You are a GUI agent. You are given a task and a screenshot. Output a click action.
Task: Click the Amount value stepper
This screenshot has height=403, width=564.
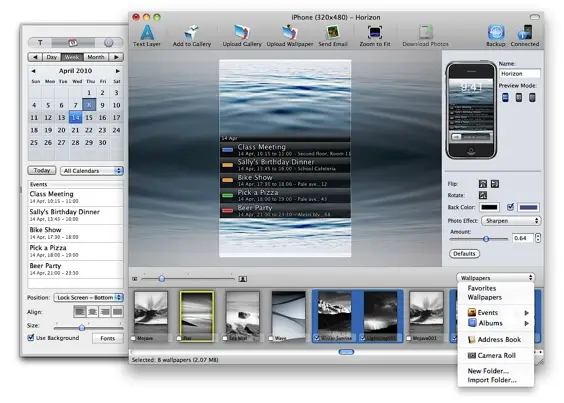538,238
